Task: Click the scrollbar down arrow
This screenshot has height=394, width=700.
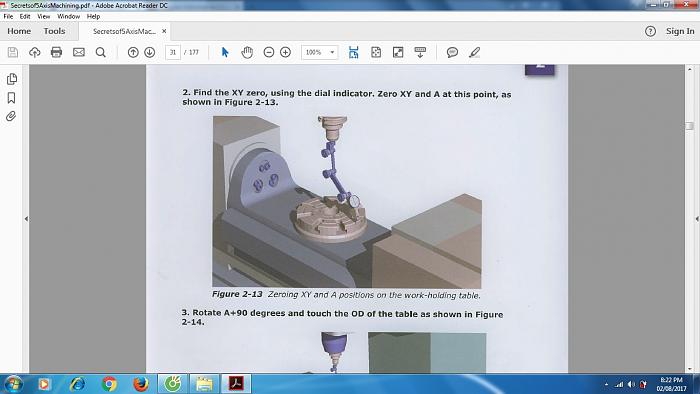Action: tap(690, 369)
